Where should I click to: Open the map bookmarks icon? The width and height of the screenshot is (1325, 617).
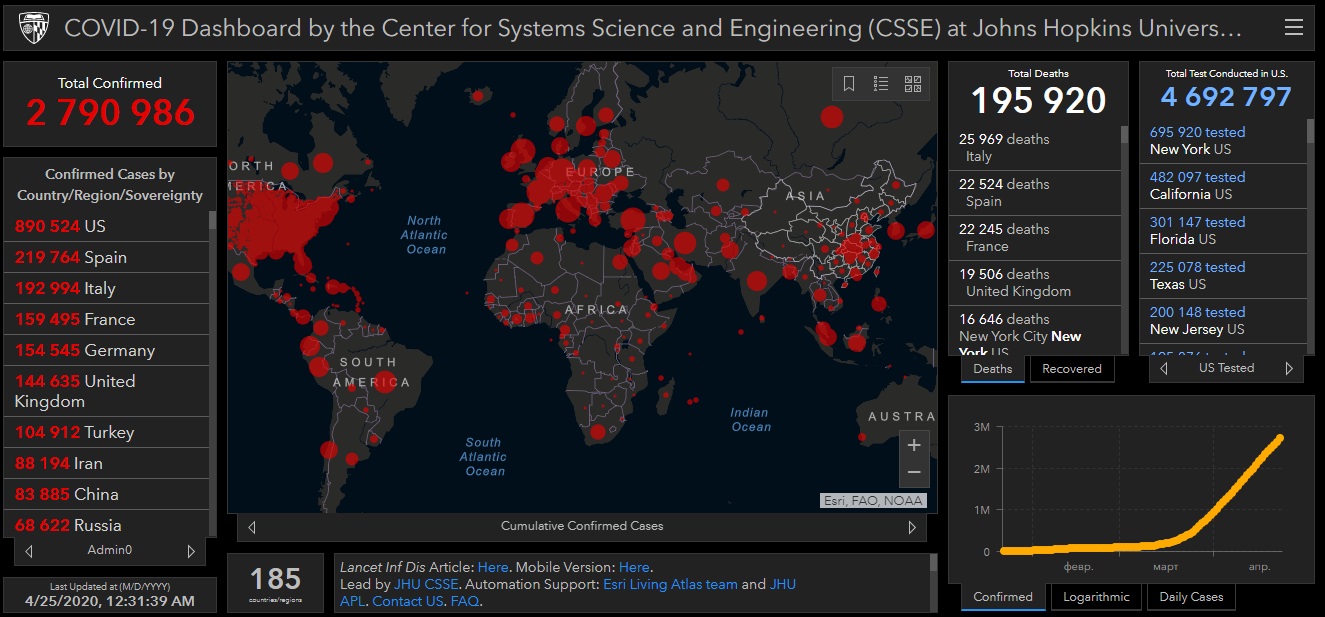coord(849,84)
